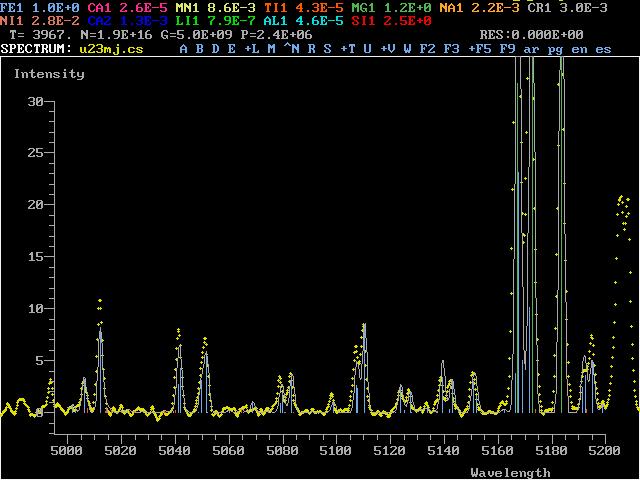Click the FE1 concentration value 1.0E+0

[56, 7]
